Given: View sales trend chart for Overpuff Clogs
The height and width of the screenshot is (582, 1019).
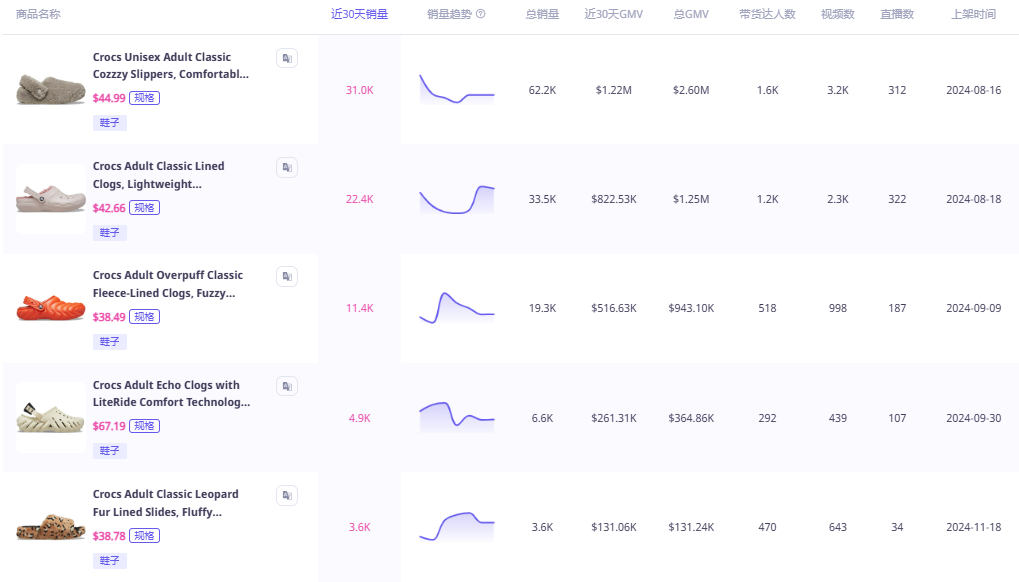Looking at the screenshot, I should [457, 308].
